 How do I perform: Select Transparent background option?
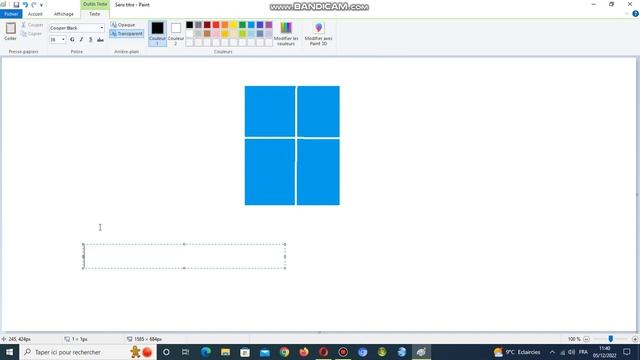pyautogui.click(x=127, y=34)
